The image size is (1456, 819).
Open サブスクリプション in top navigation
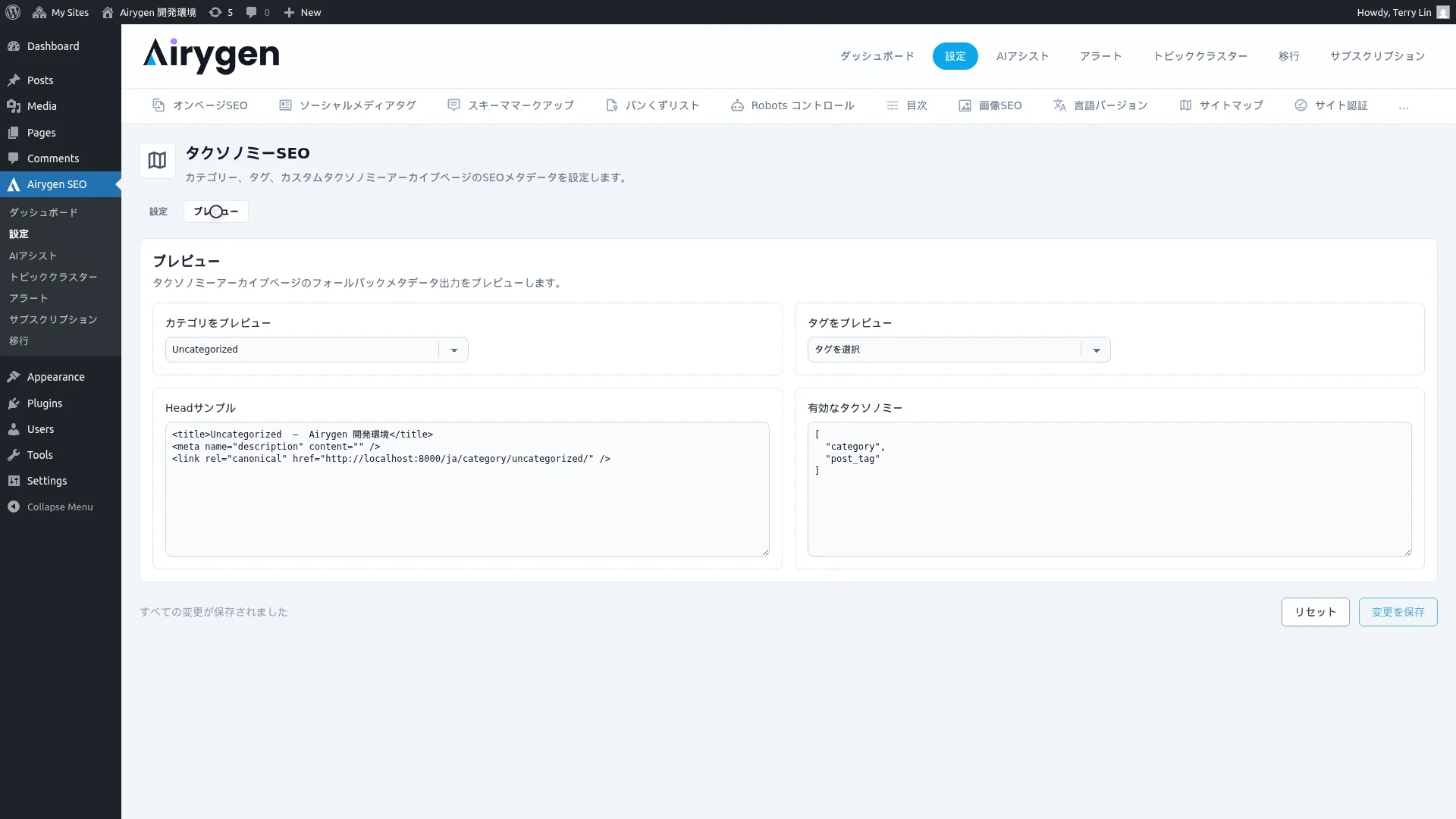point(1378,56)
